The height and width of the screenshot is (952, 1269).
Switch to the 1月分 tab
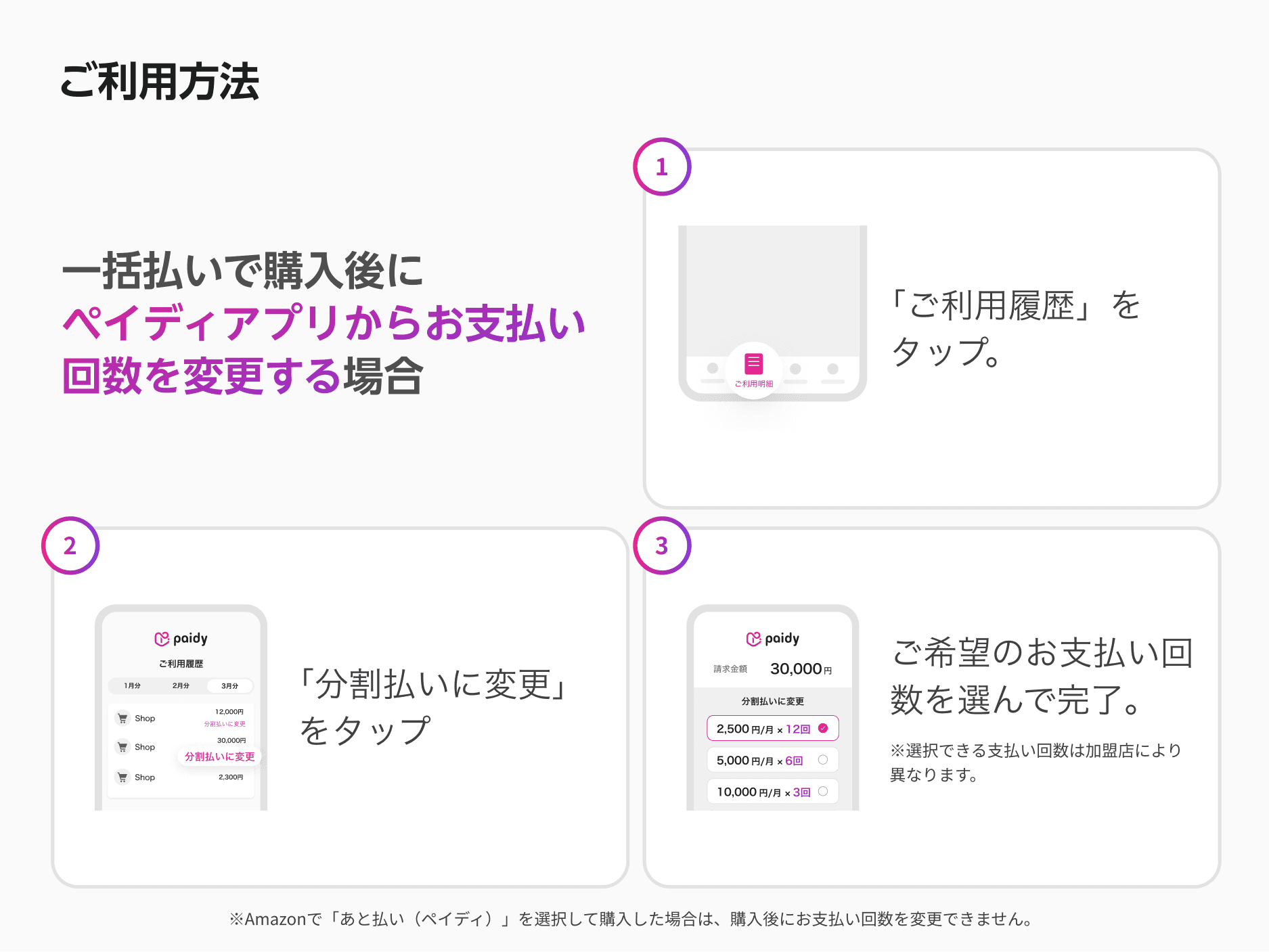pos(133,685)
